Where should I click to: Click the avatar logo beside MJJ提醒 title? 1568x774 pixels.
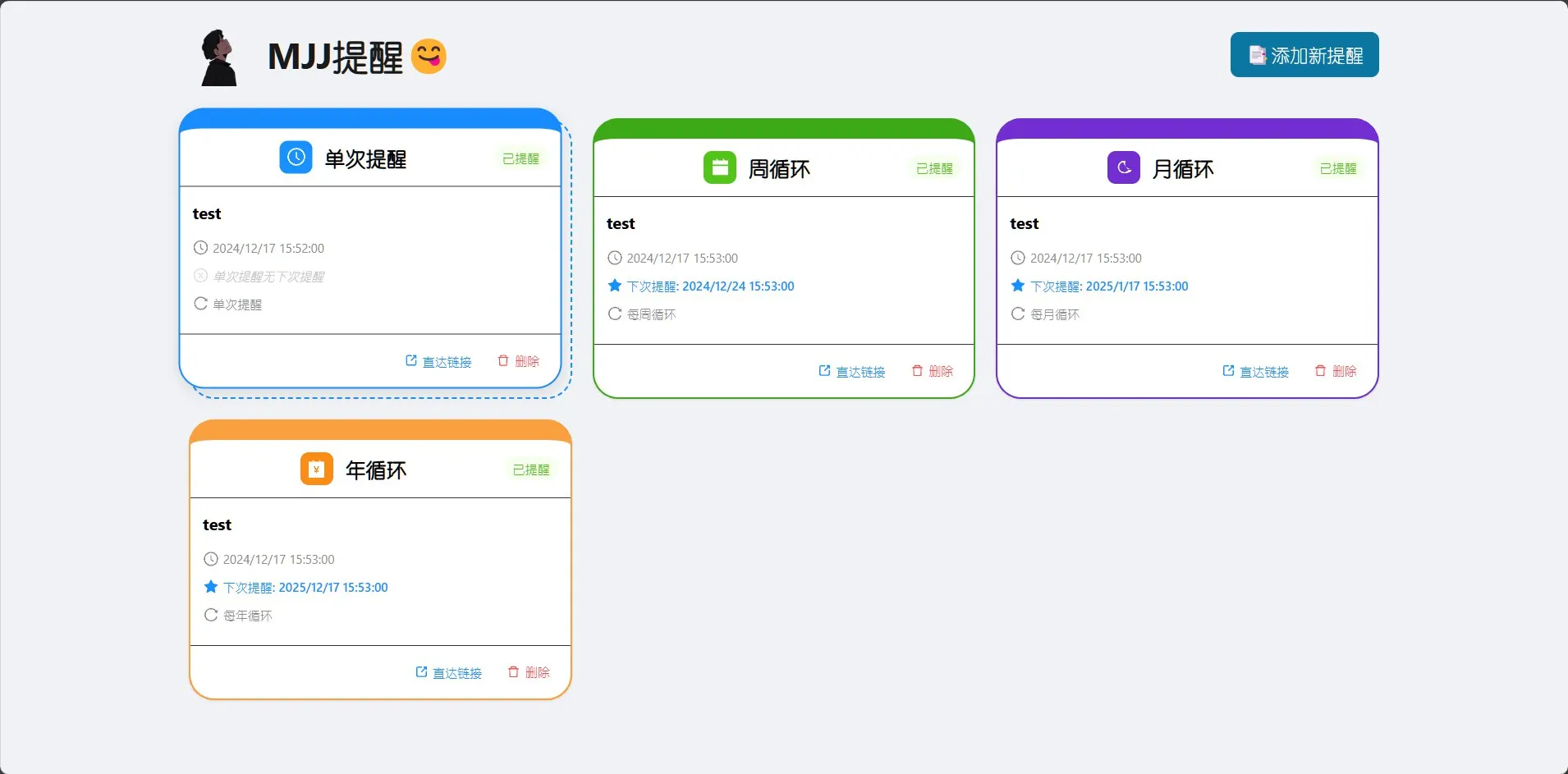click(219, 57)
